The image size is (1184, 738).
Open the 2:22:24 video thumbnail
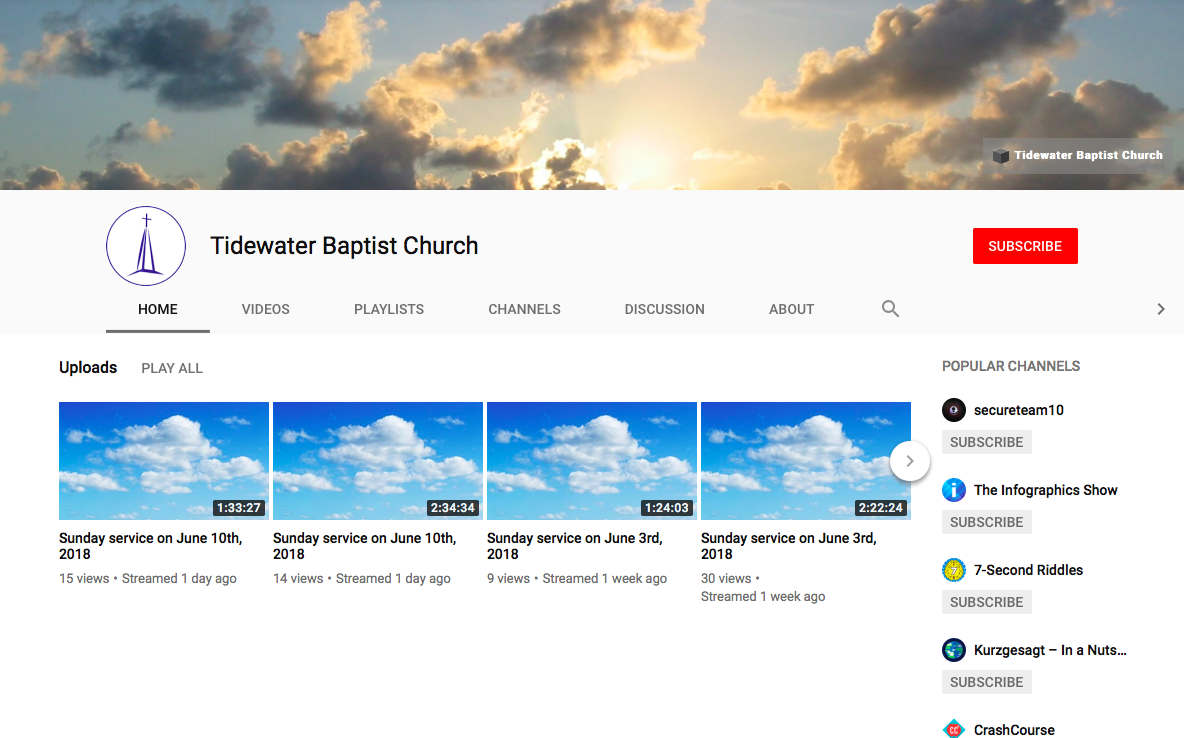806,461
